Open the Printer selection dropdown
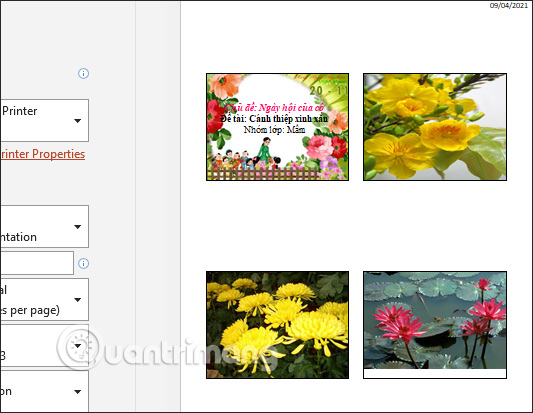 tap(44, 120)
